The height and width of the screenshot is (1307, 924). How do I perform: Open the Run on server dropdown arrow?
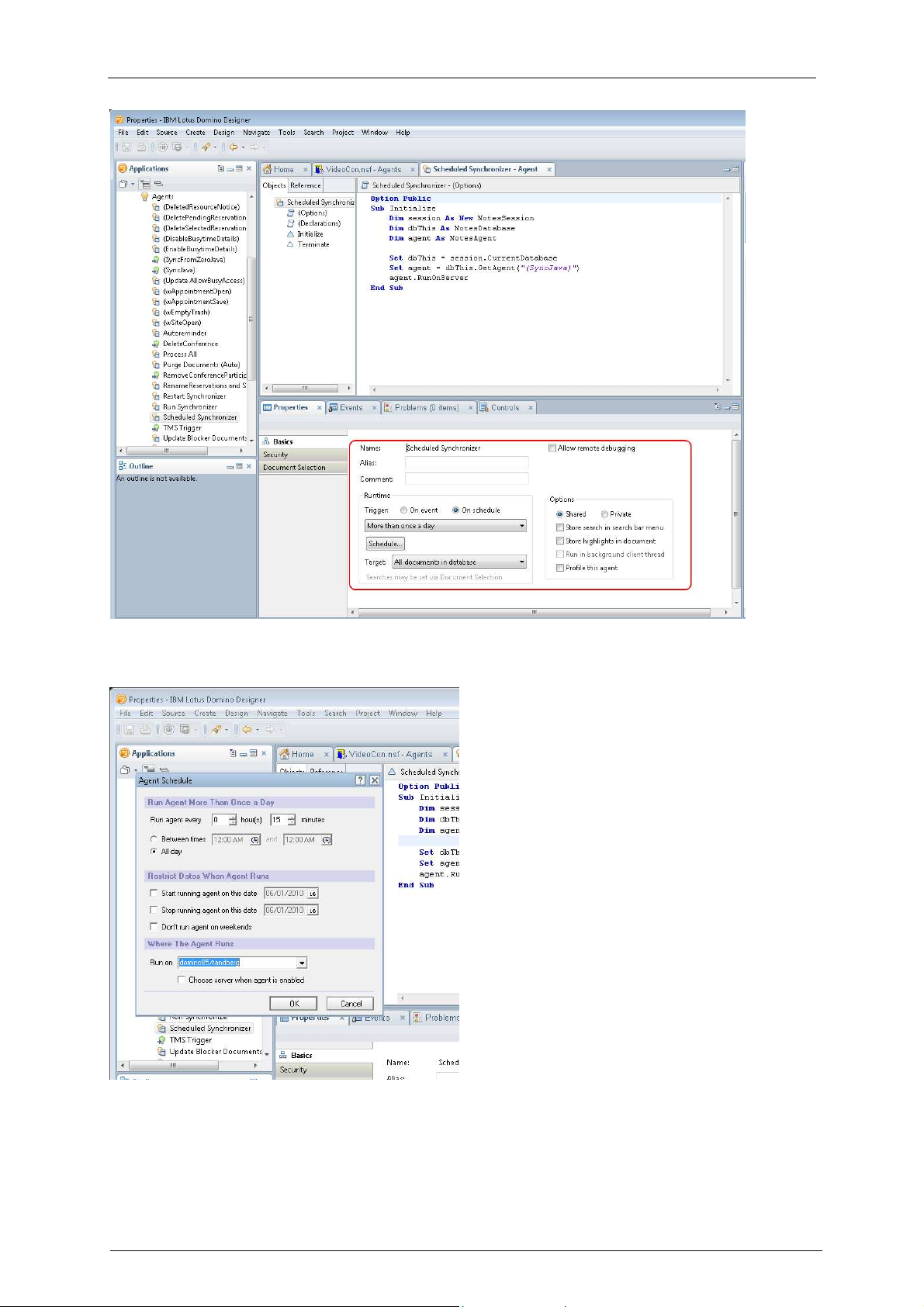click(x=302, y=963)
